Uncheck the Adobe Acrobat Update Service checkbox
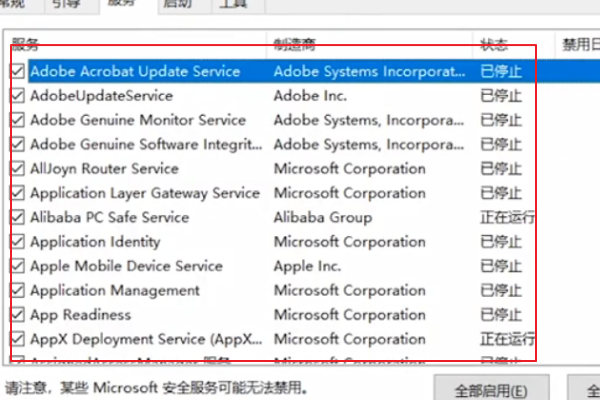Screen dimensions: 600x400 (18, 72)
